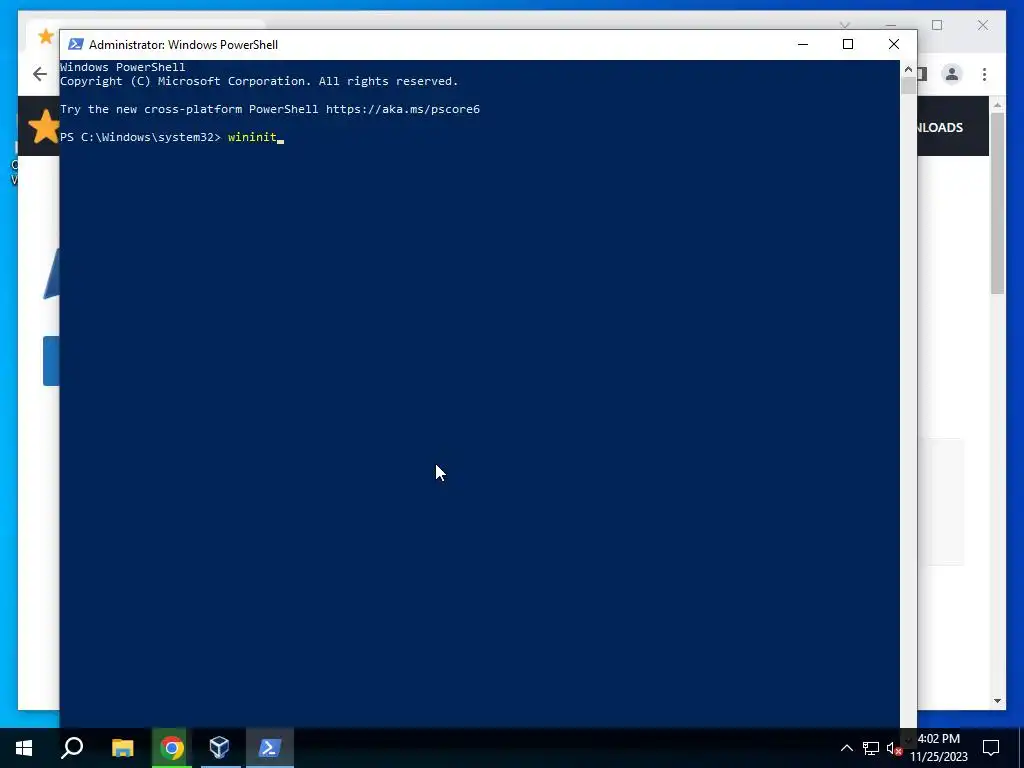Image resolution: width=1024 pixels, height=768 pixels.
Task: Go back using Chrome's back arrow
Action: click(40, 74)
